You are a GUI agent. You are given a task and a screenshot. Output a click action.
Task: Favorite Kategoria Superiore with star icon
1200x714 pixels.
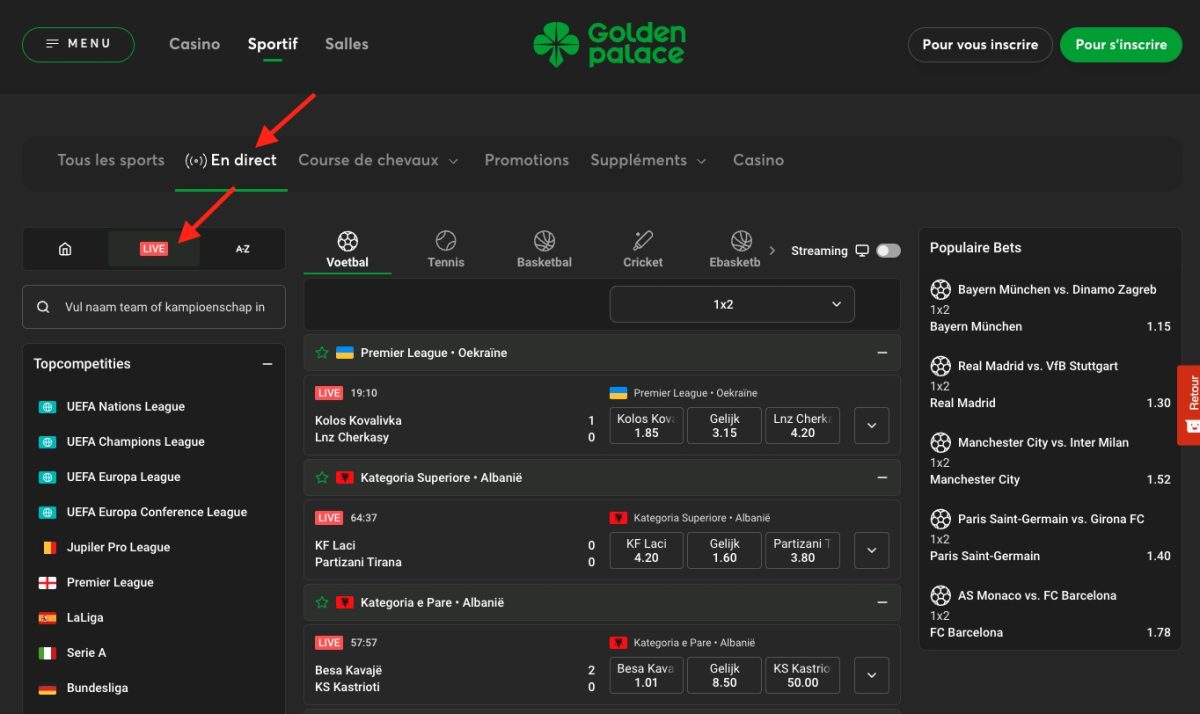[322, 478]
